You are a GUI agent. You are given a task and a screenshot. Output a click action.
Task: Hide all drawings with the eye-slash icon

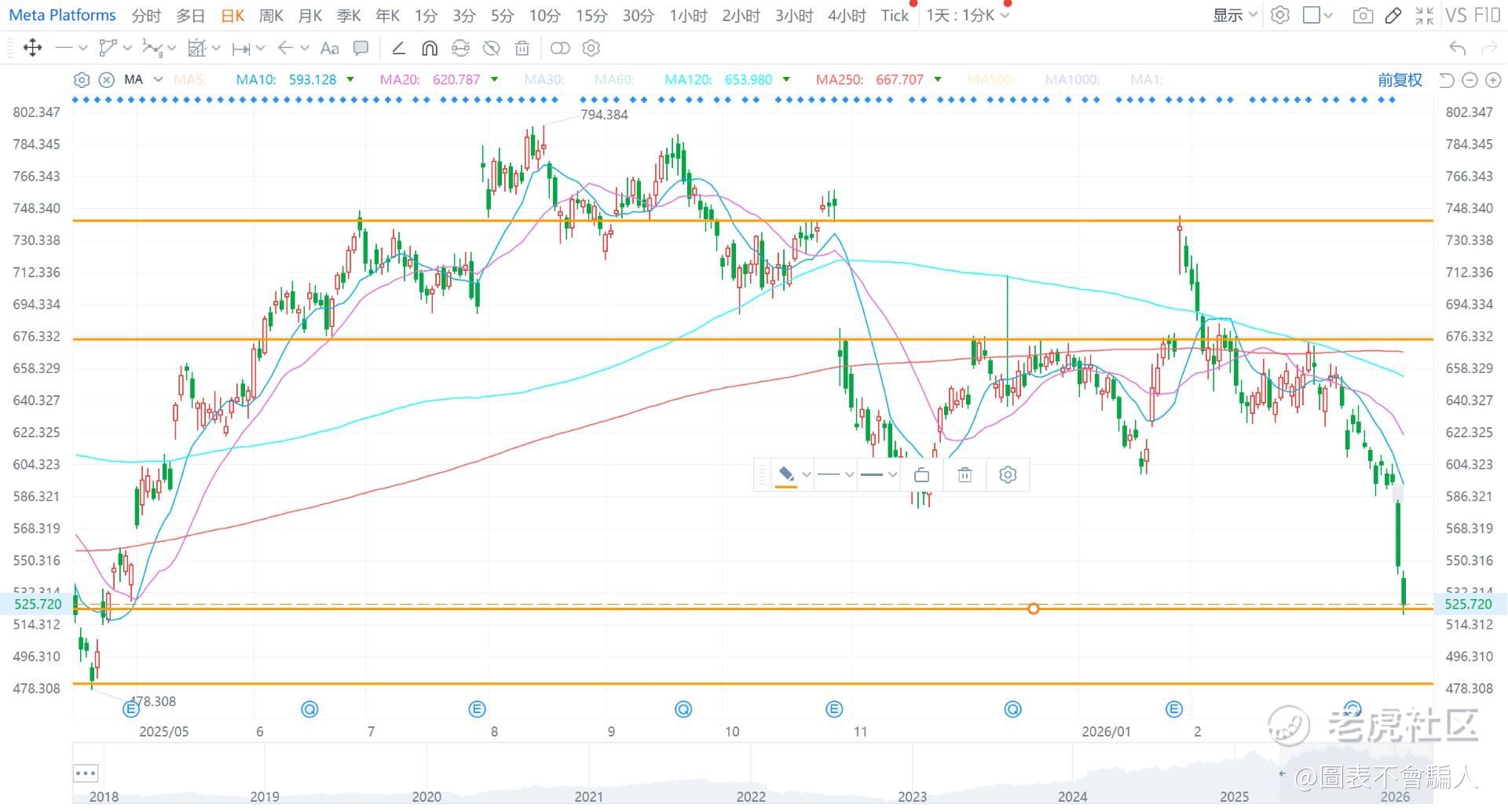491,48
